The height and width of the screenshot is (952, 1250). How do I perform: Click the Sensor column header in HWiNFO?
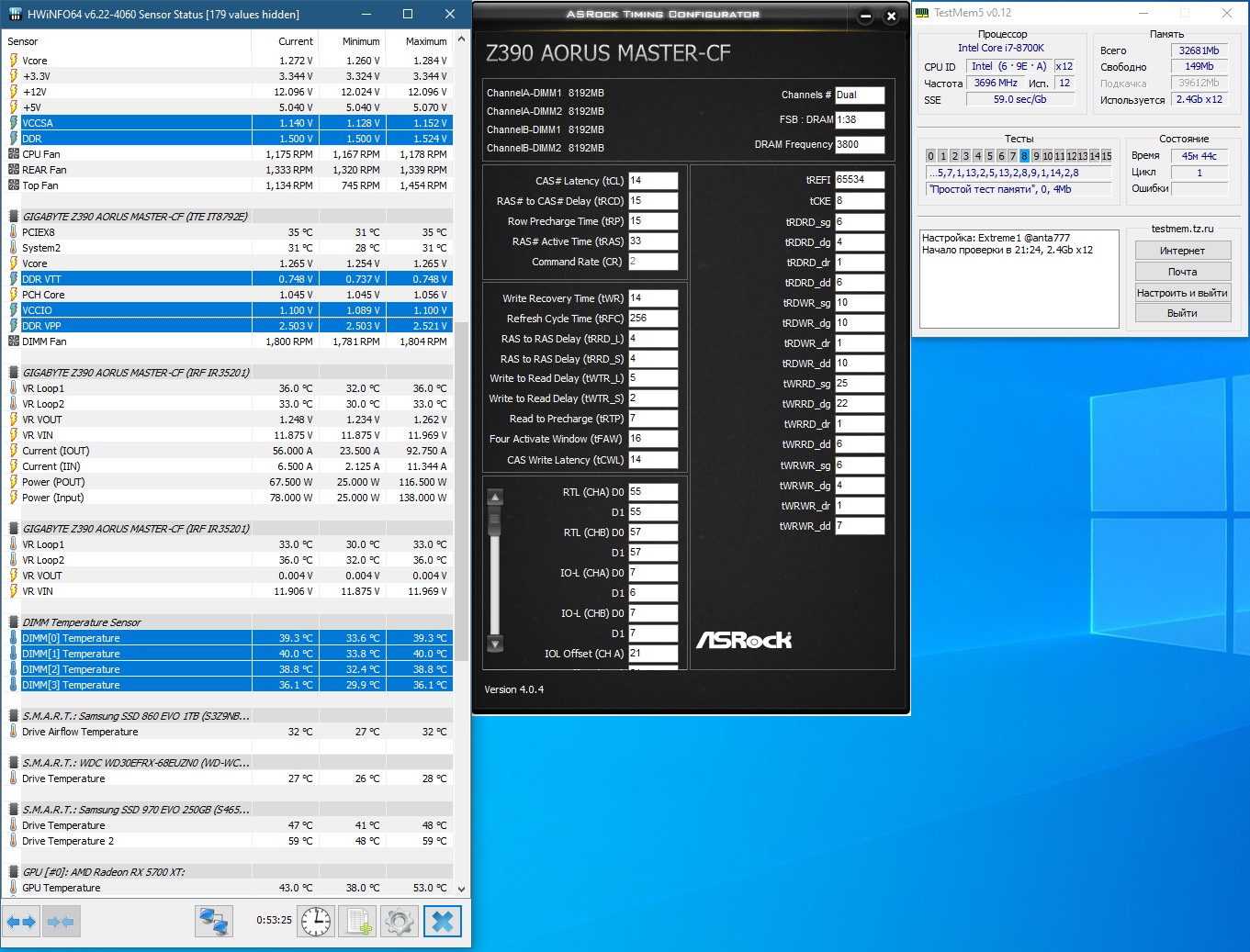pos(127,41)
